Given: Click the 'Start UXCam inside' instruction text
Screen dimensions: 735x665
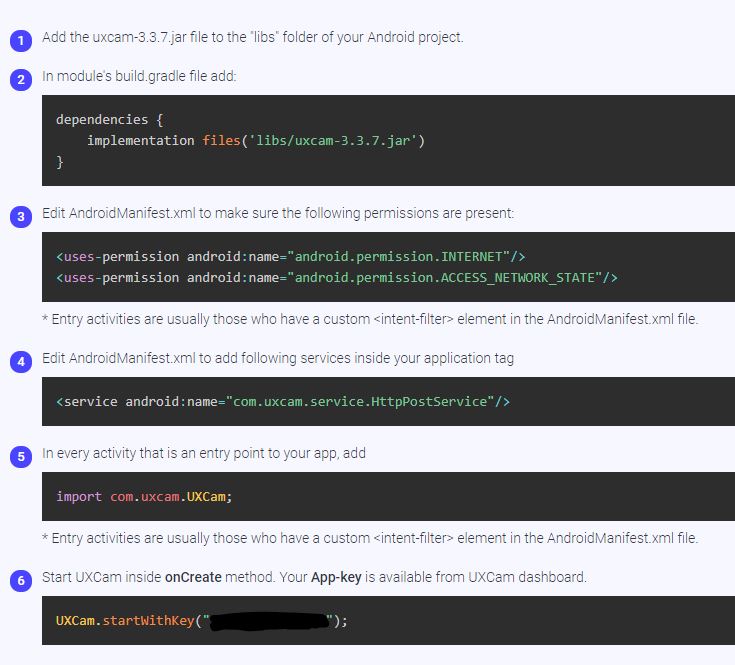Looking at the screenshot, I should (x=314, y=577).
